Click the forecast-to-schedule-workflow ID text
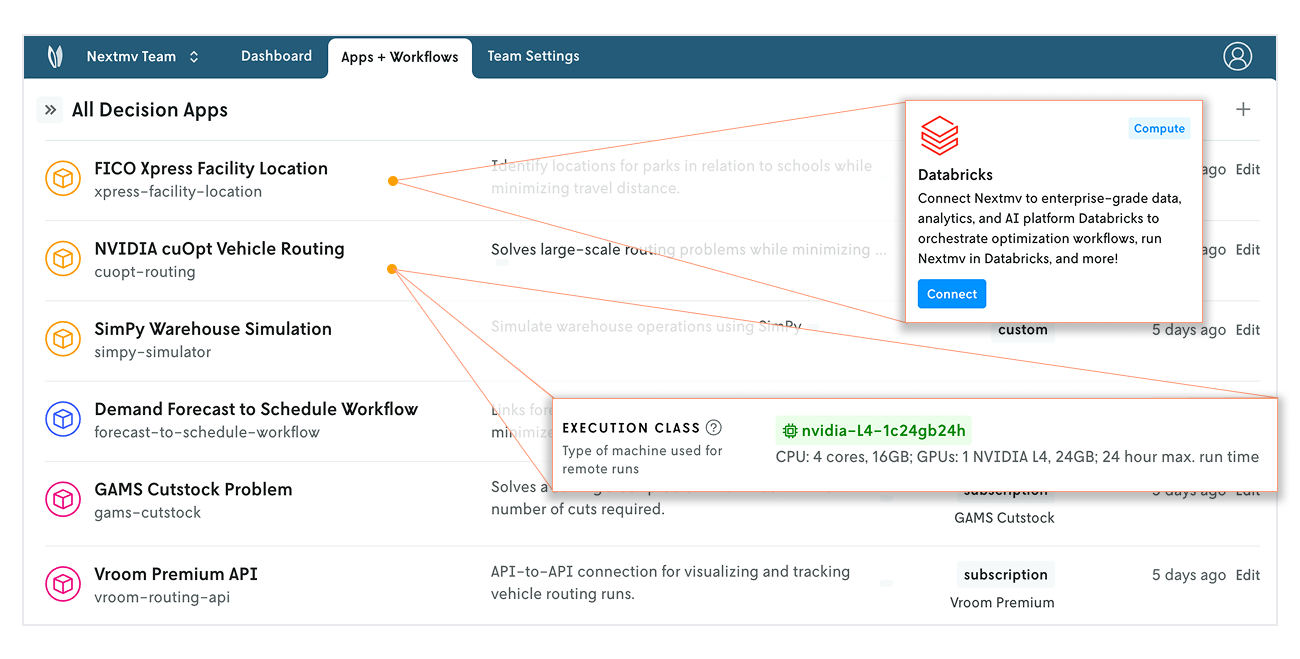 (x=207, y=432)
